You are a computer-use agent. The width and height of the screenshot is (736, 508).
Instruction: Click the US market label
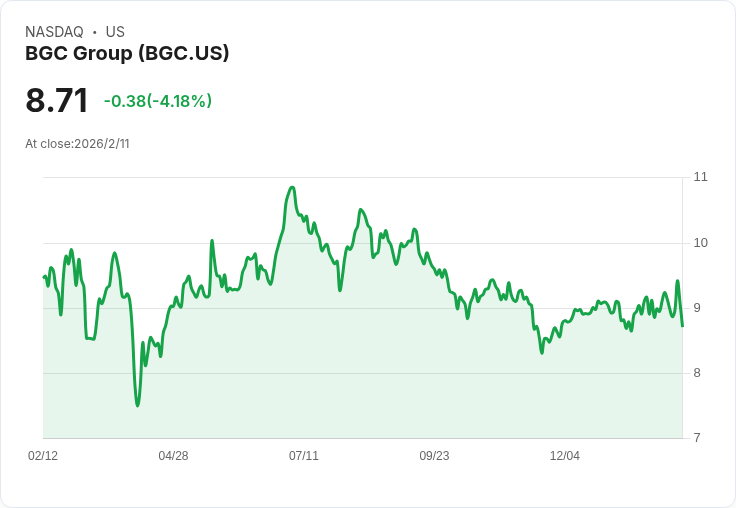point(115,32)
